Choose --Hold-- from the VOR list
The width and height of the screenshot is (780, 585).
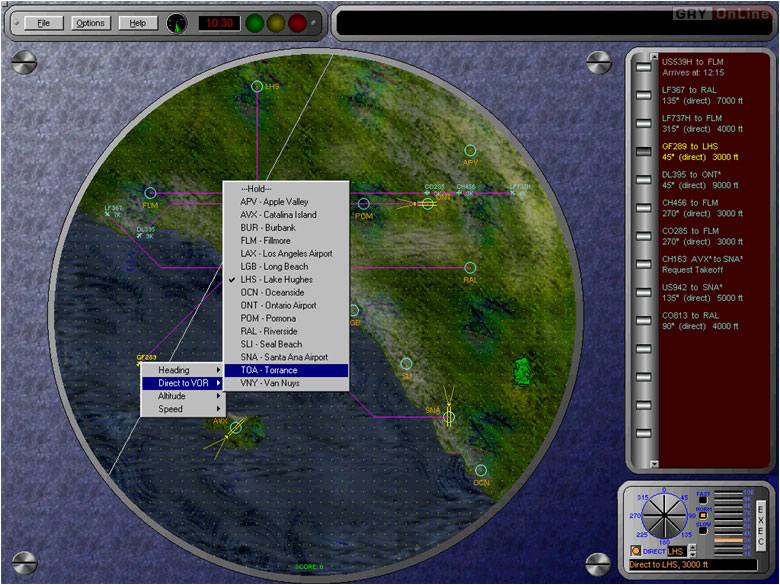pos(286,189)
